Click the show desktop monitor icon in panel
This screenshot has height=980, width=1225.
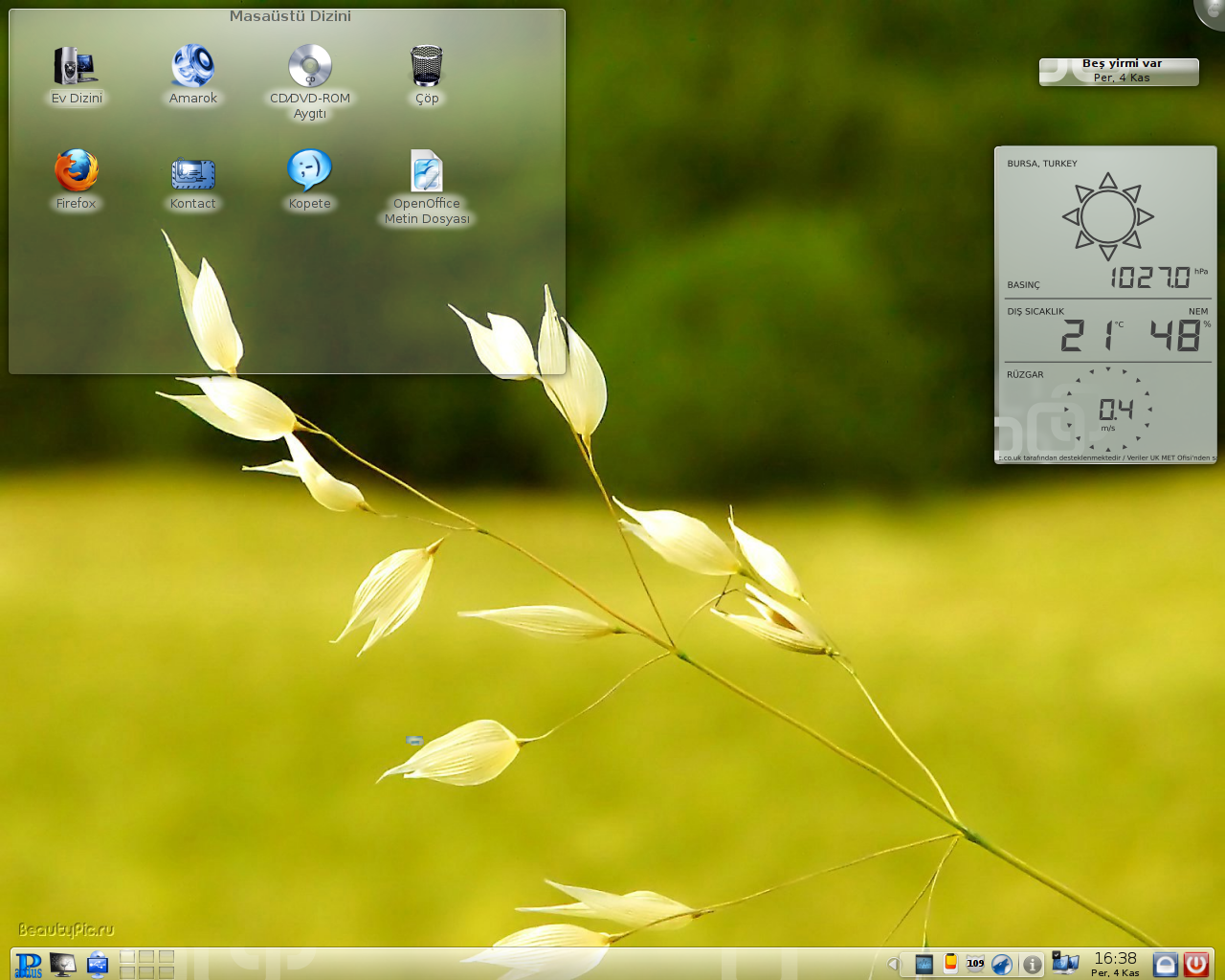(x=63, y=964)
